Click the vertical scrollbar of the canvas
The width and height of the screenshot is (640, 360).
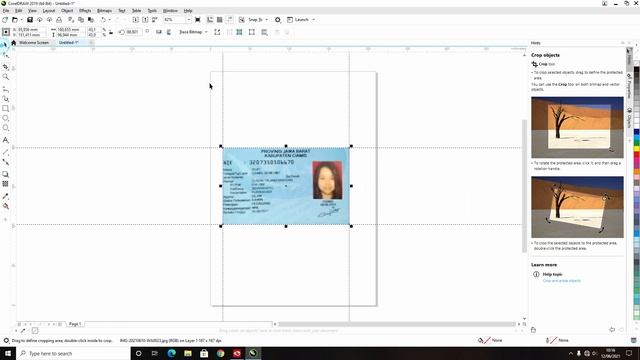pyautogui.click(x=524, y=186)
